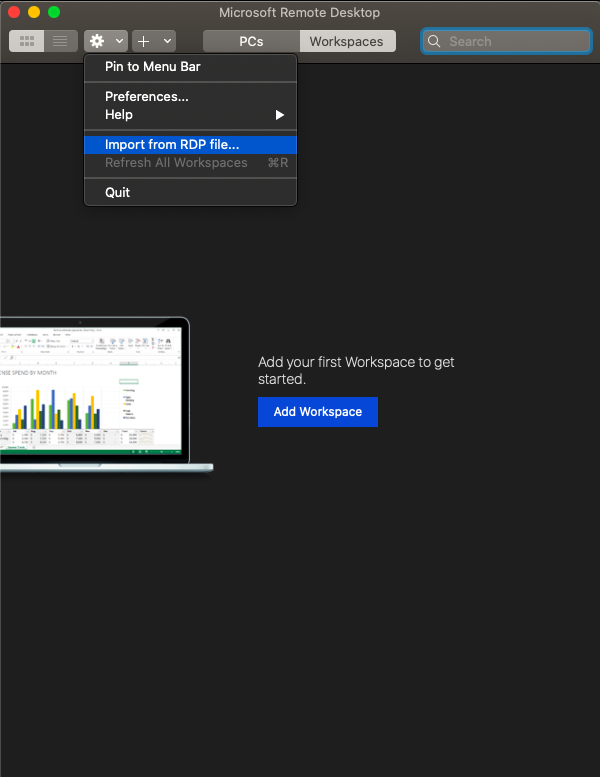Click the Microsoft Remote Desktop title
This screenshot has height=777, width=600.
300,12
